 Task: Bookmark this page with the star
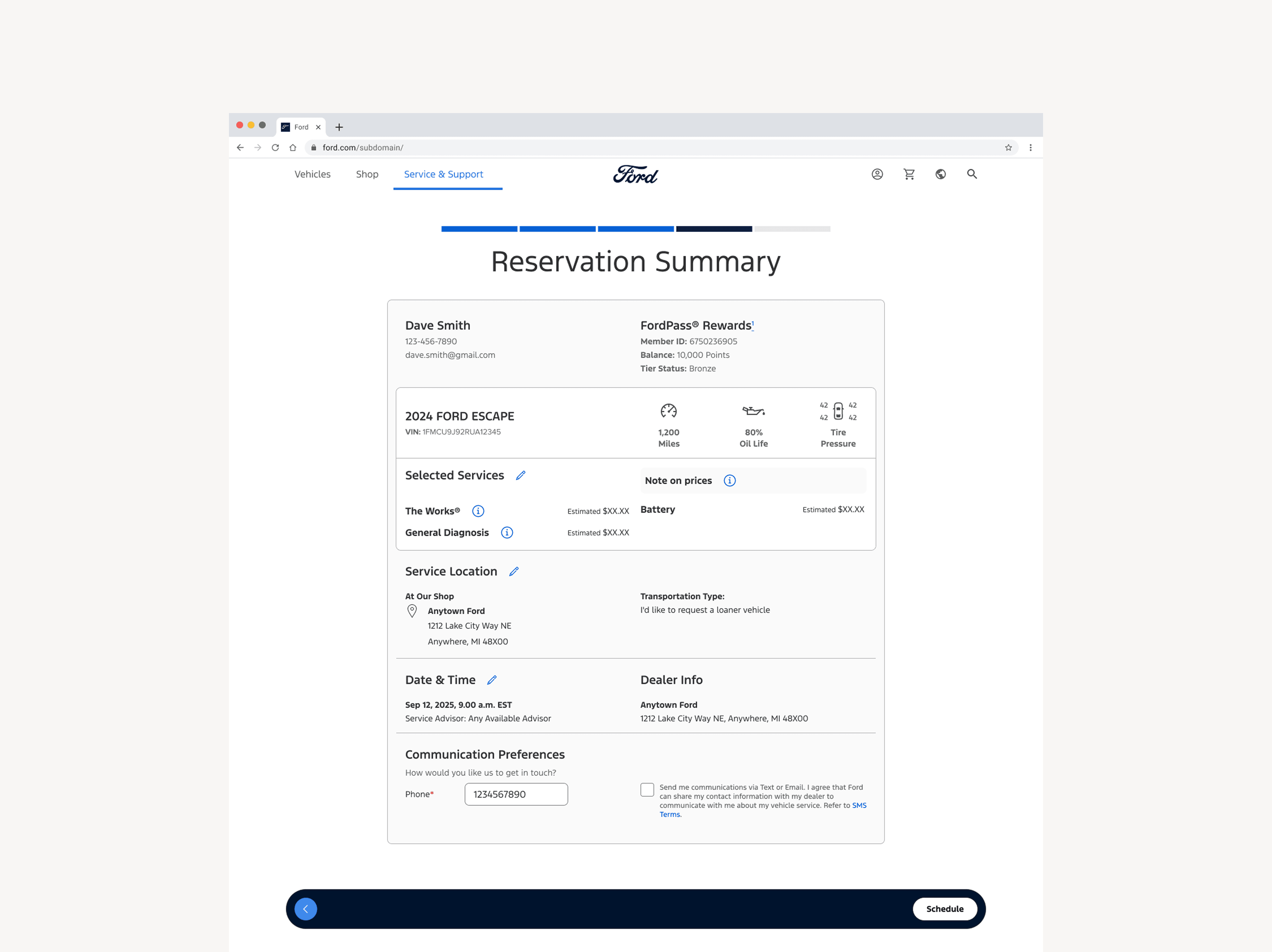(1008, 148)
